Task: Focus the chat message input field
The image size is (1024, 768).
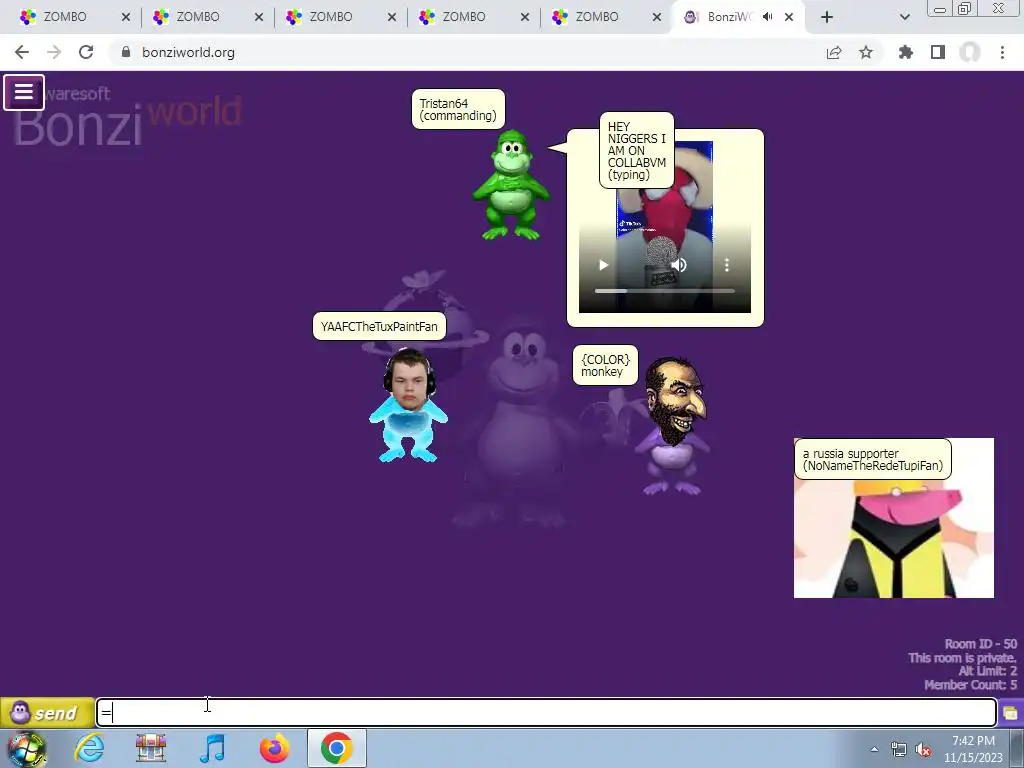Action: [x=547, y=712]
